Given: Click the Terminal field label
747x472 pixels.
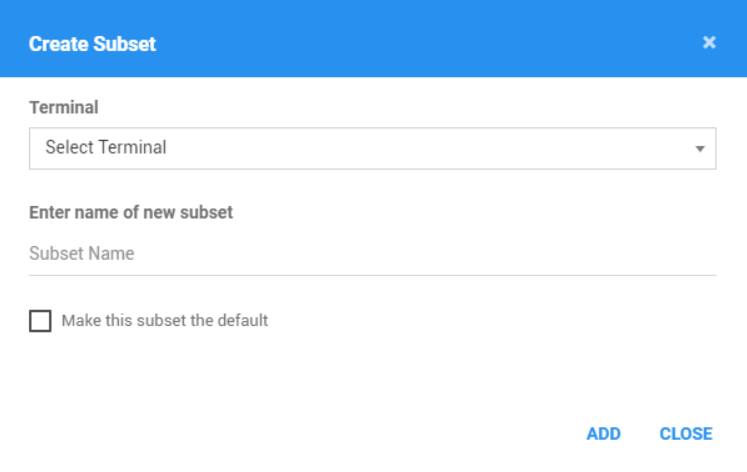Looking at the screenshot, I should point(64,107).
